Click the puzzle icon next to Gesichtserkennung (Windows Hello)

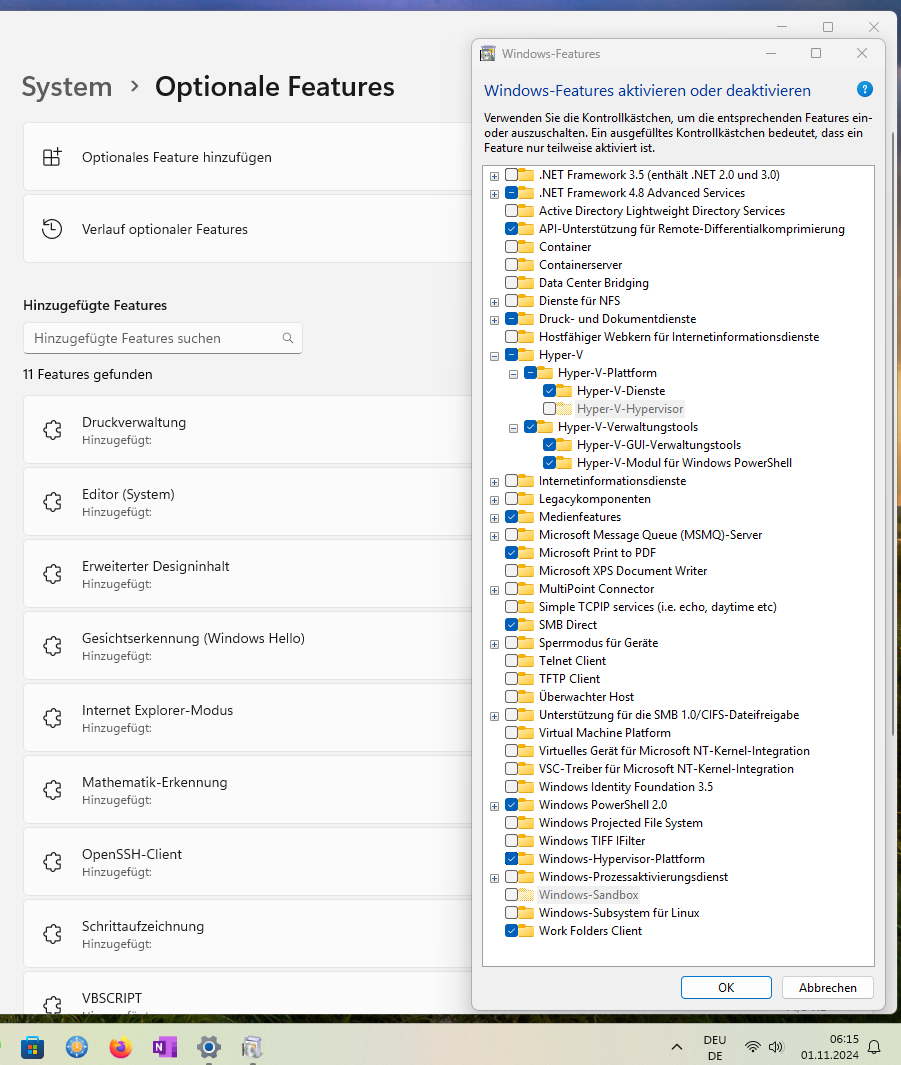click(x=52, y=645)
